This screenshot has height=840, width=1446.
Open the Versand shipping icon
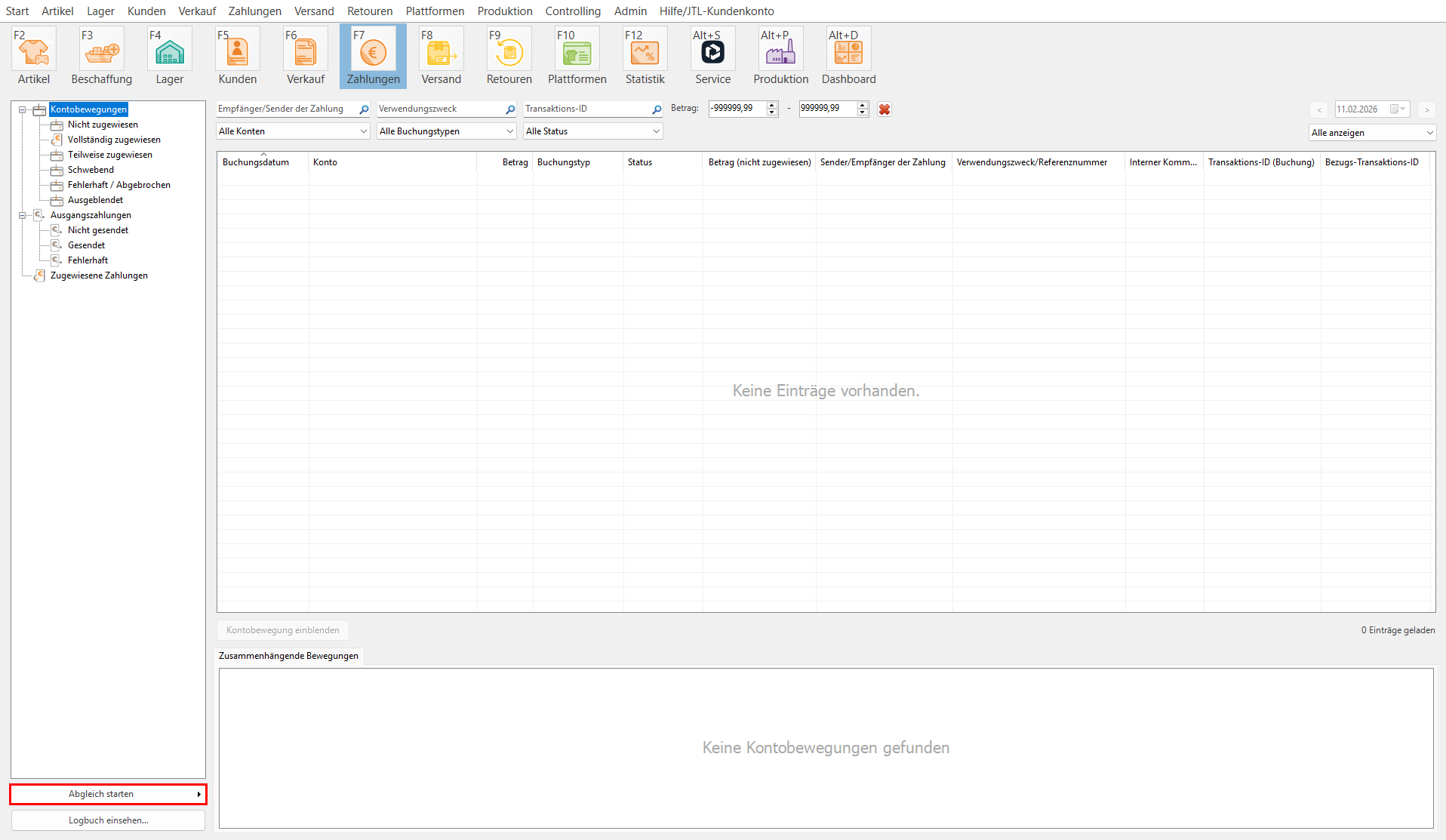coord(441,51)
